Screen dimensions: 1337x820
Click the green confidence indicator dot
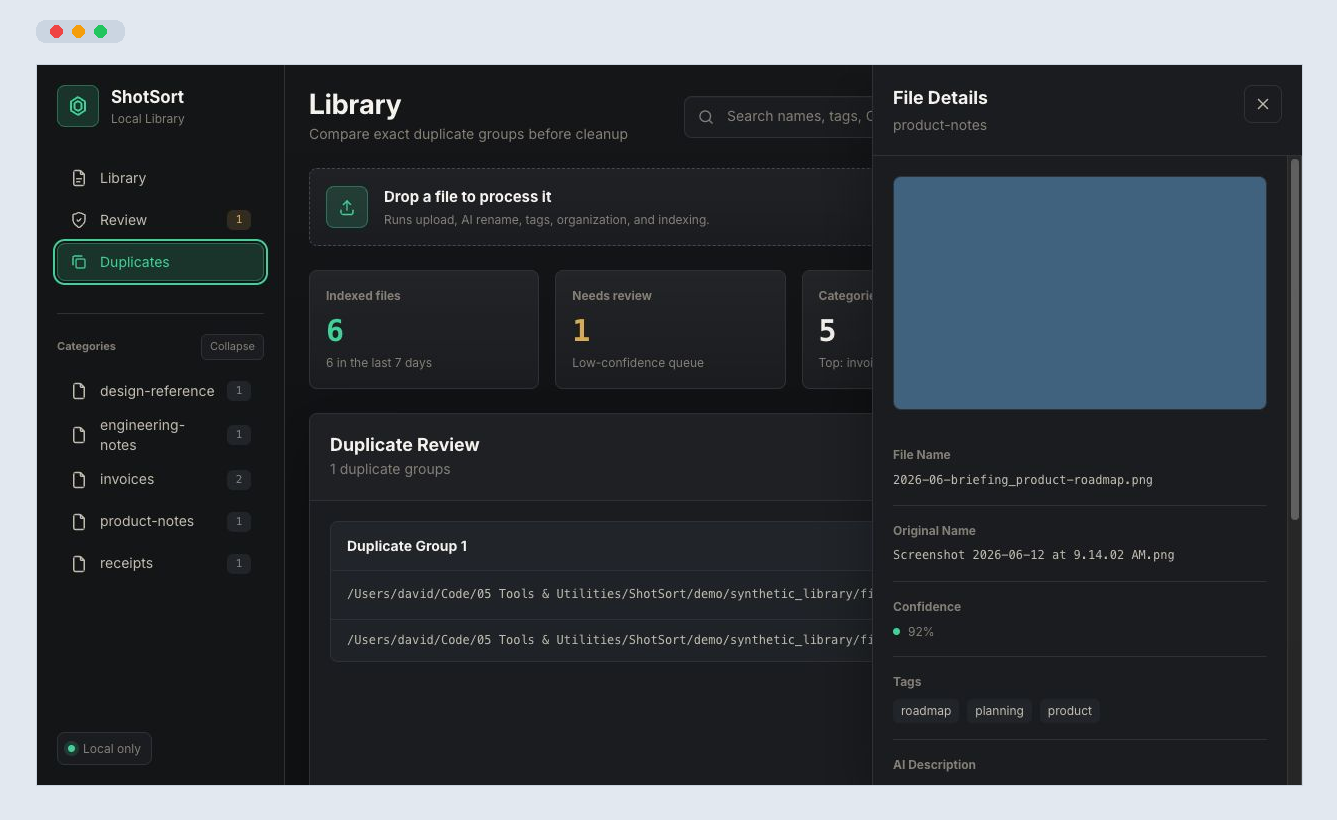[x=897, y=632]
